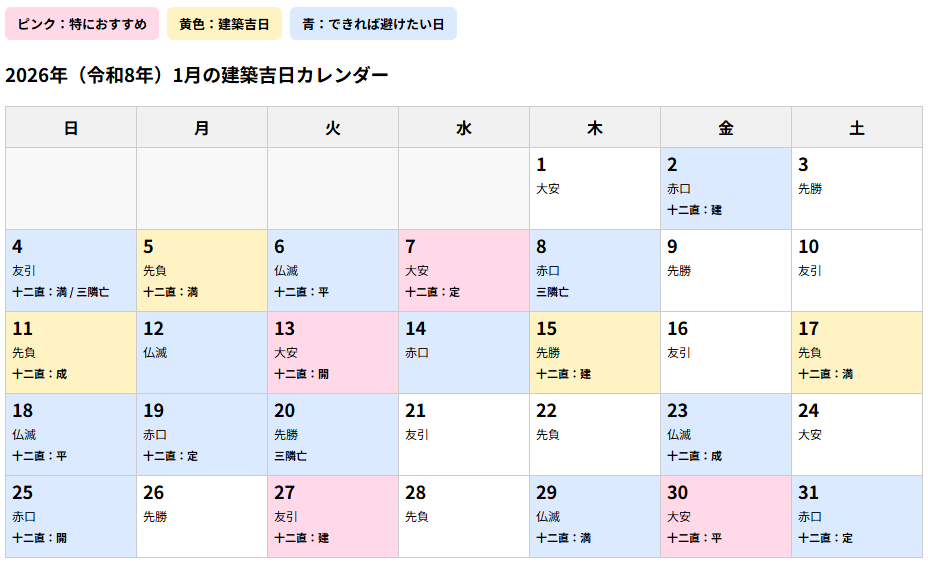Click the 土 Saturday column header
The width and height of the screenshot is (928, 565).
(857, 127)
